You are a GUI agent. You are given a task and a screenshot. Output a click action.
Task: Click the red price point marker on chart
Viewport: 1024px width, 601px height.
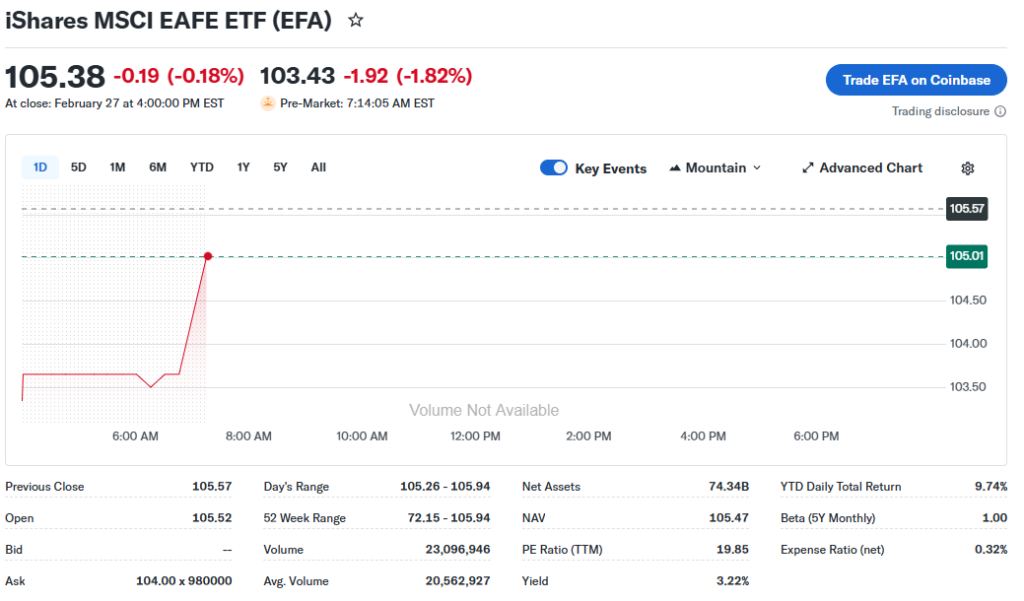[x=208, y=257]
